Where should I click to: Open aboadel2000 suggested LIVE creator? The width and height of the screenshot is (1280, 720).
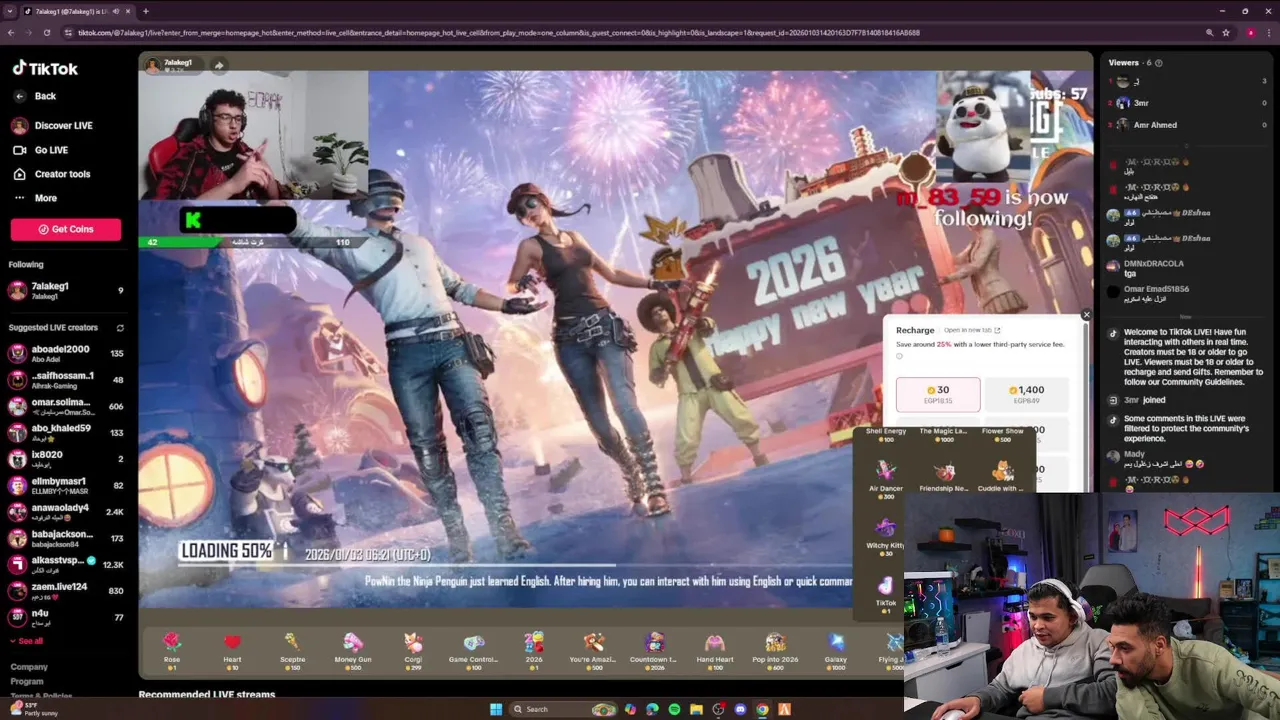pos(66,353)
